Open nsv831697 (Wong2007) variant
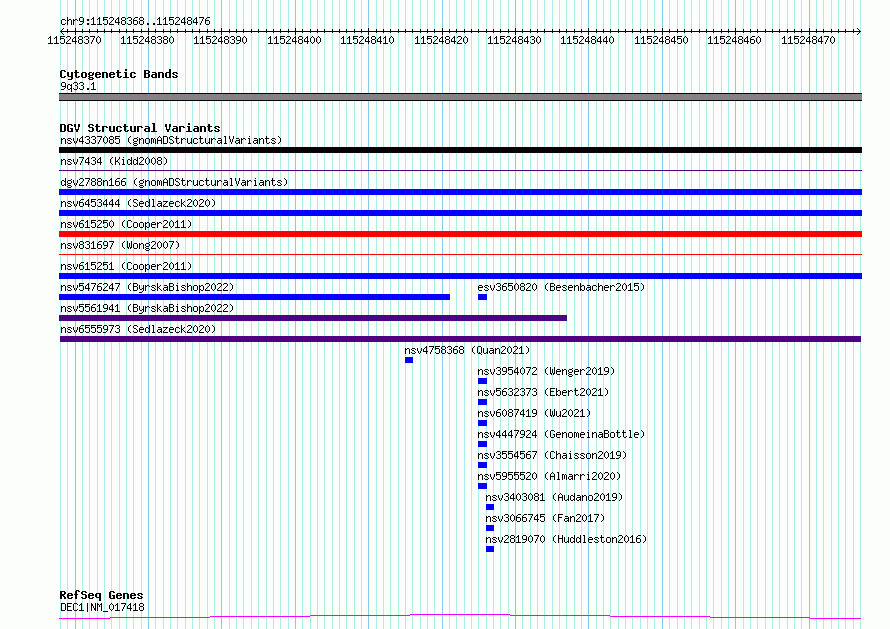 [120, 245]
